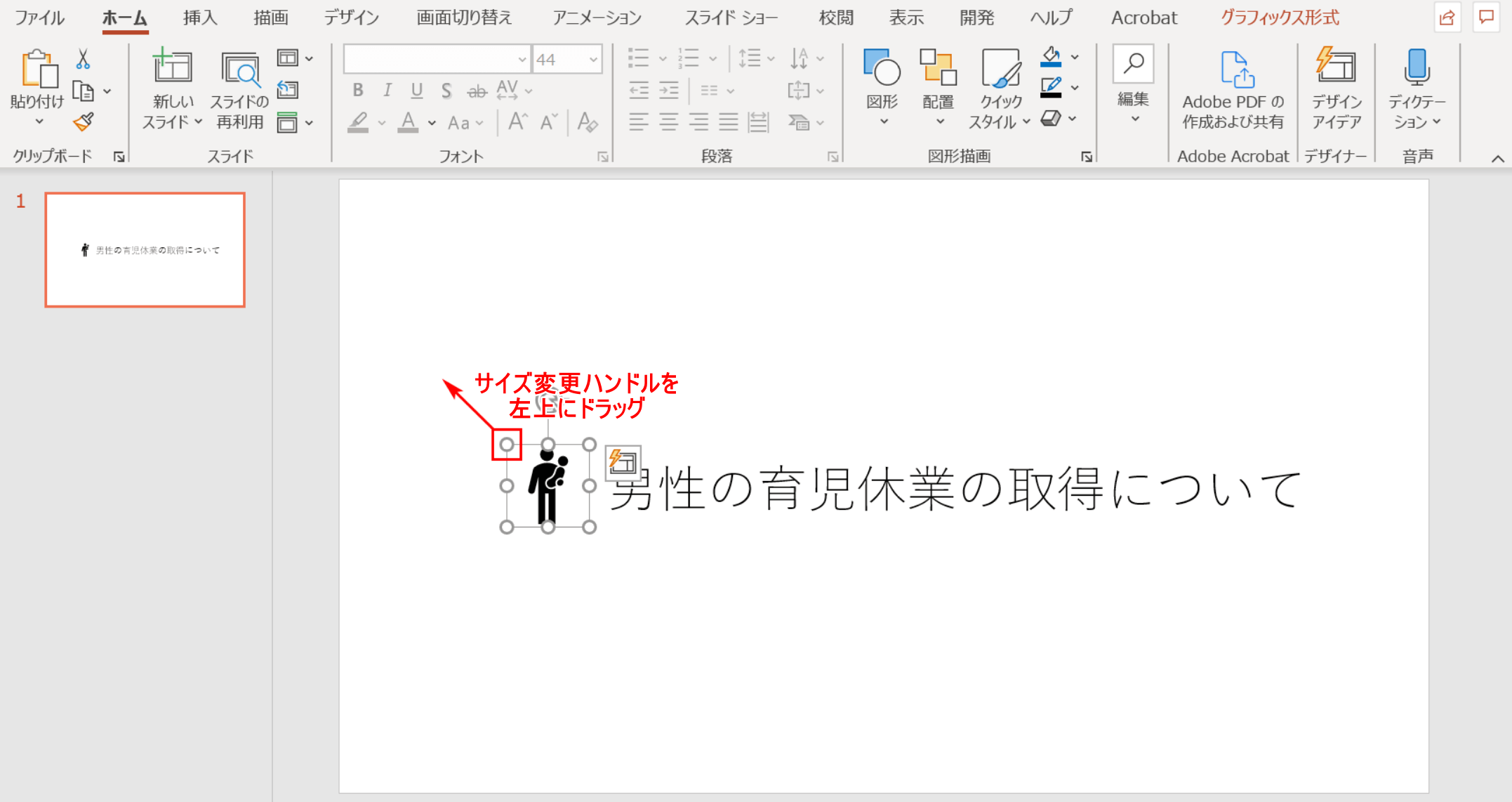The height and width of the screenshot is (802, 1512).
Task: Toggle Italic formatting
Action: coord(387,90)
